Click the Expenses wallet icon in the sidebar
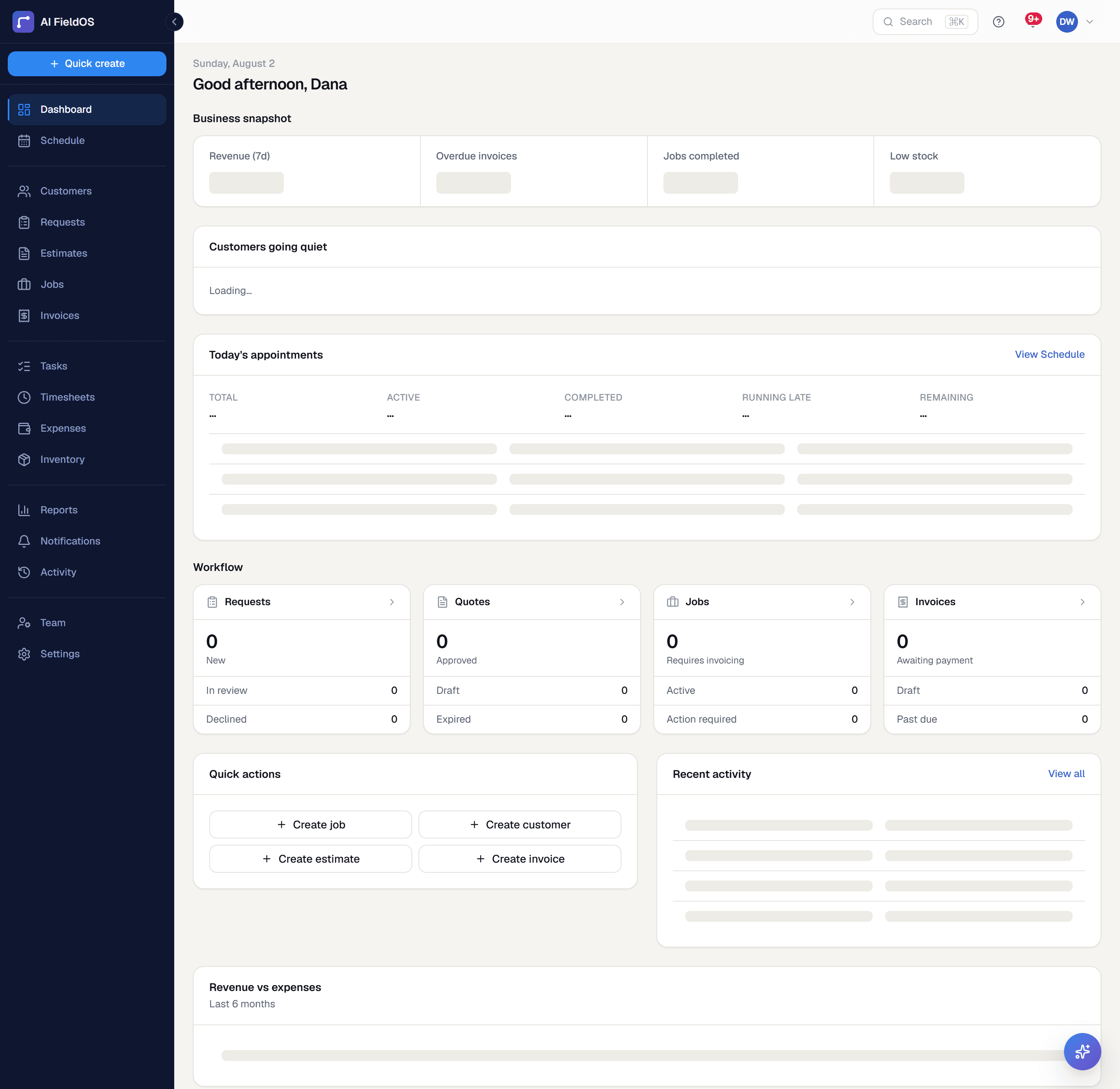This screenshot has width=1120, height=1089. (24, 428)
